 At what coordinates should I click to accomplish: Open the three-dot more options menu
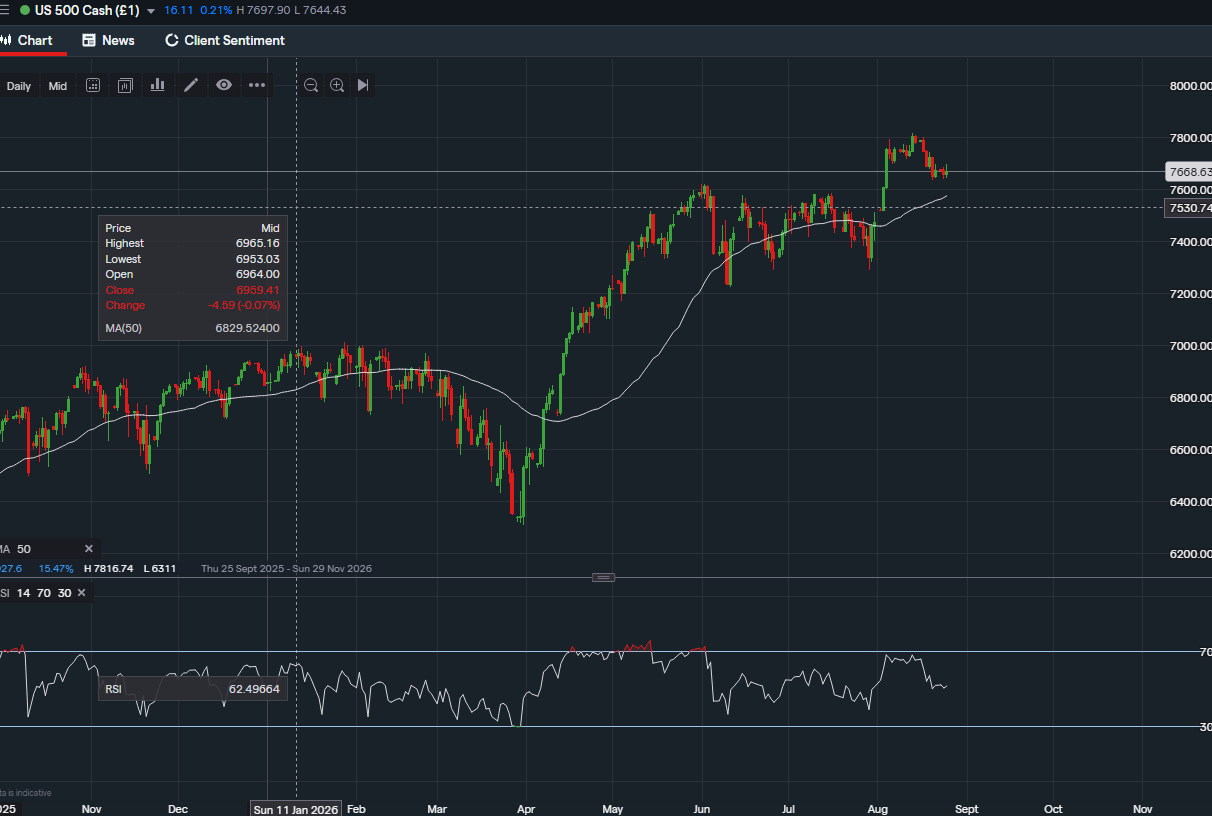pos(257,85)
